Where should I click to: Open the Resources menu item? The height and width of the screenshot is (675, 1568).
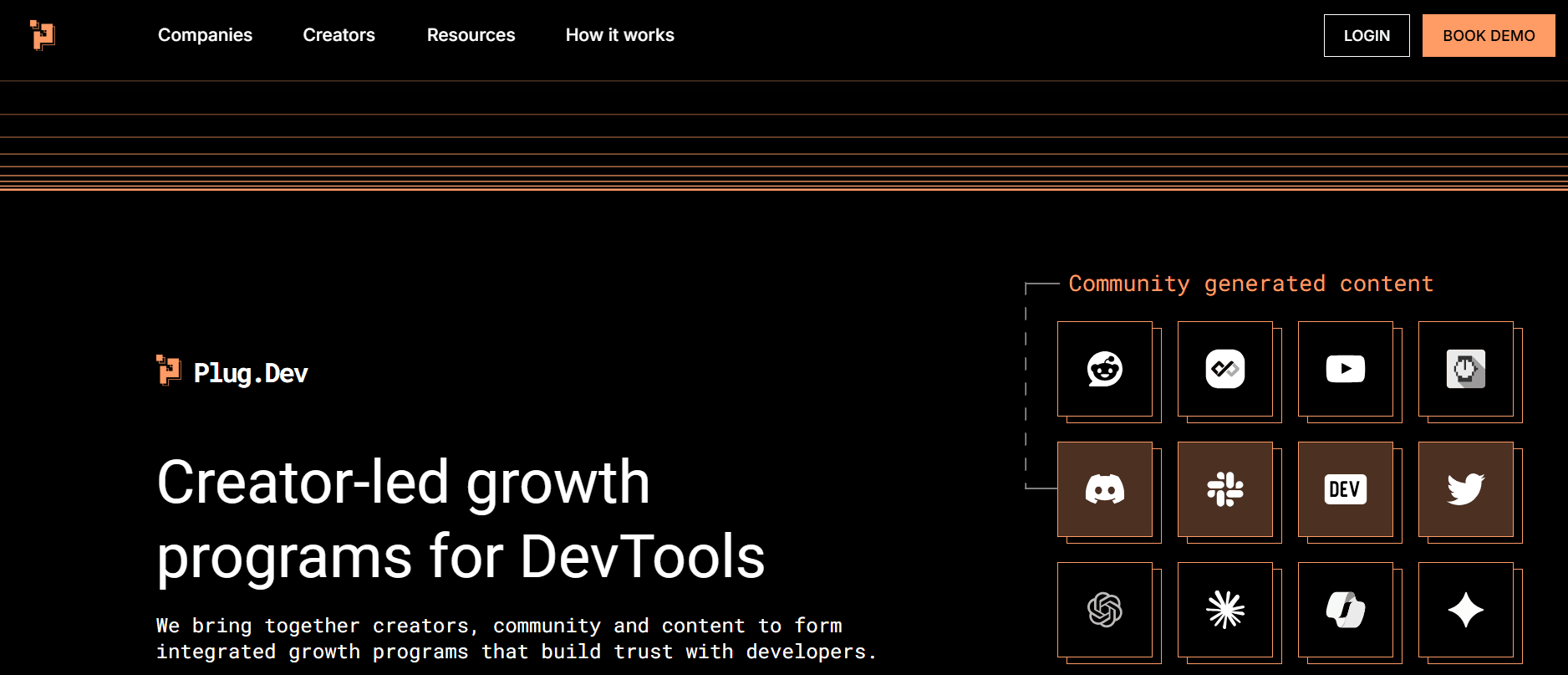471,35
